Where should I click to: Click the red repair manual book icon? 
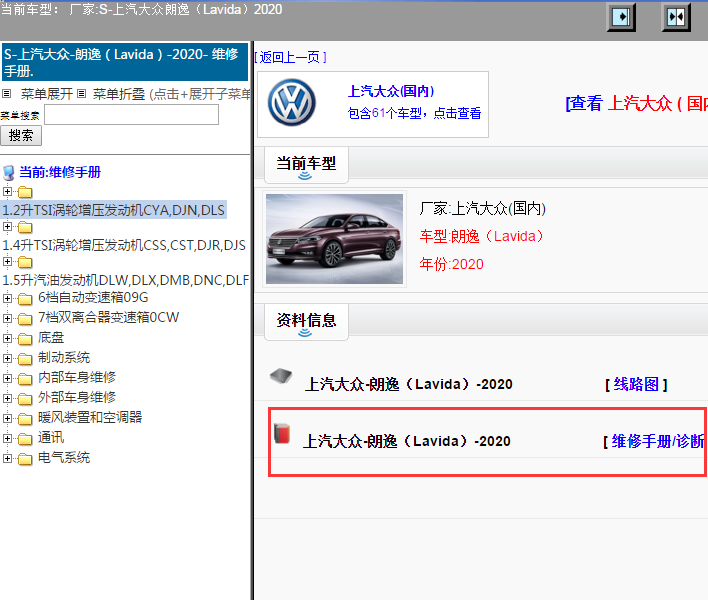click(282, 434)
